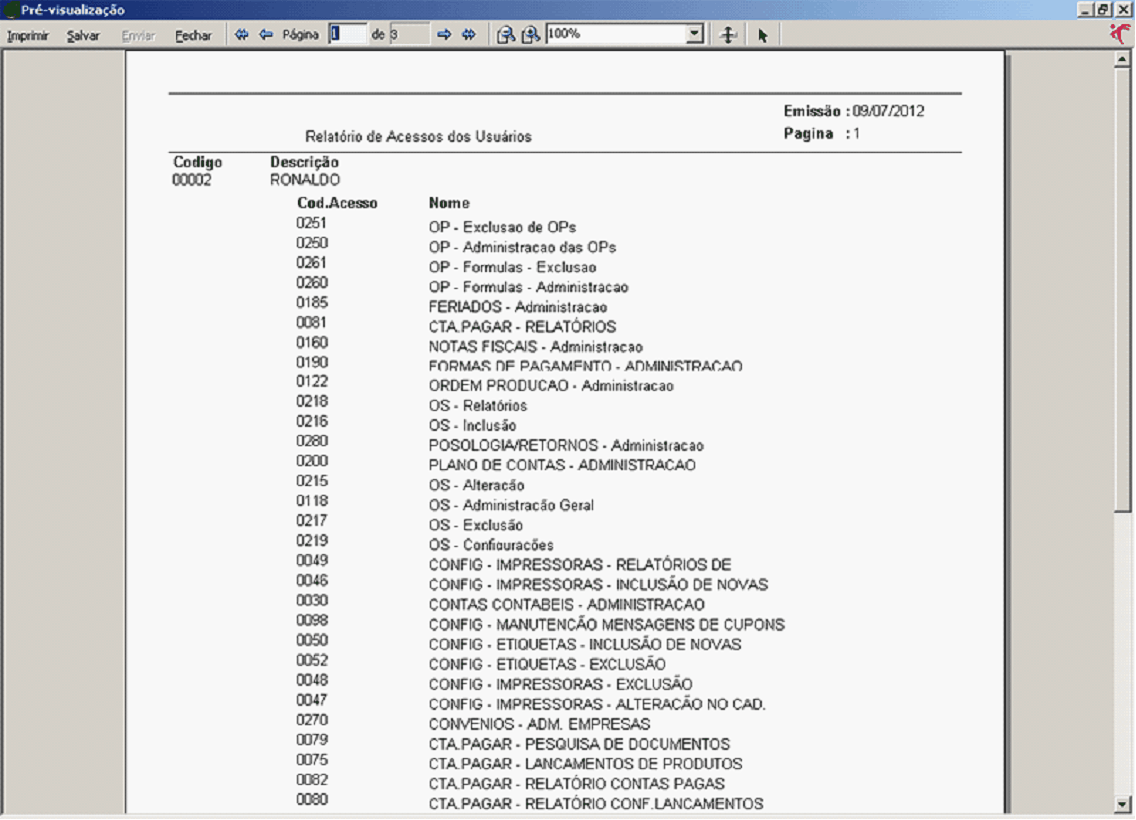This screenshot has width=1136, height=820.
Task: Open the 100% zoom dropdown
Action: coord(696,34)
